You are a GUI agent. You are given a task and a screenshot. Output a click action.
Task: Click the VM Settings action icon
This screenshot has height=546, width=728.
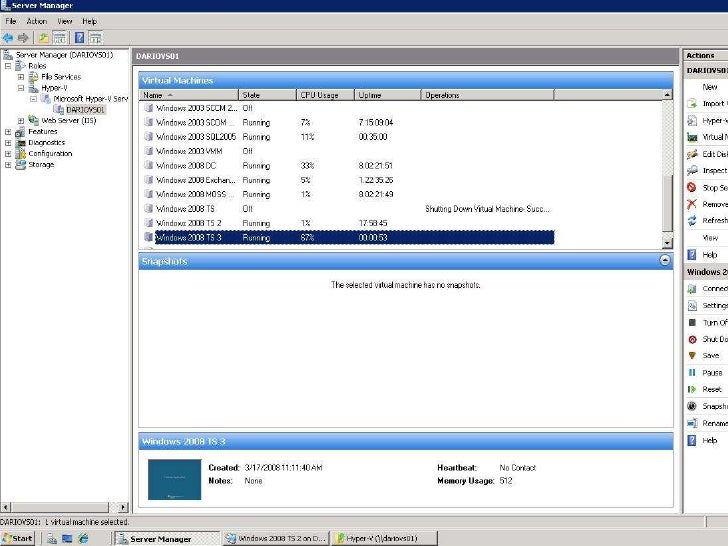(692, 306)
